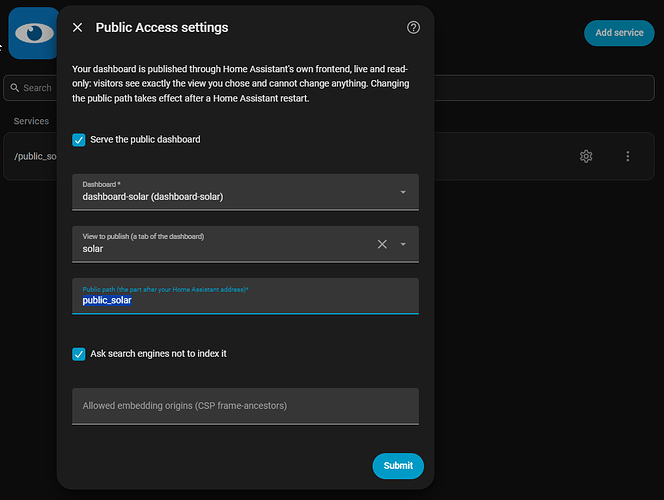Open the gear settings for the service
Viewport: 664px width, 500px height.
pyautogui.click(x=586, y=156)
